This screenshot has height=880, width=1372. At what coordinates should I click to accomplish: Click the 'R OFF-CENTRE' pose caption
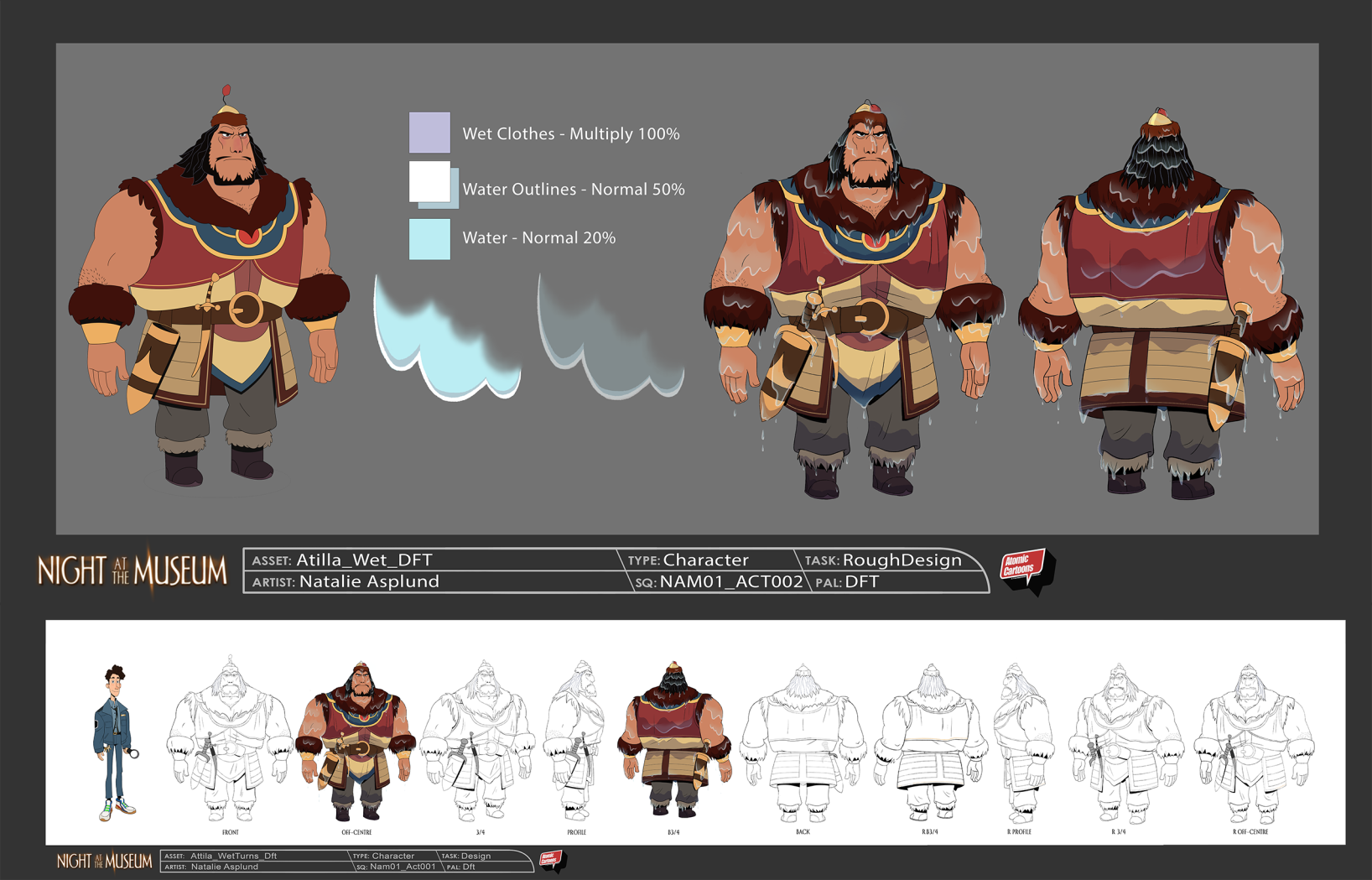click(x=1250, y=832)
